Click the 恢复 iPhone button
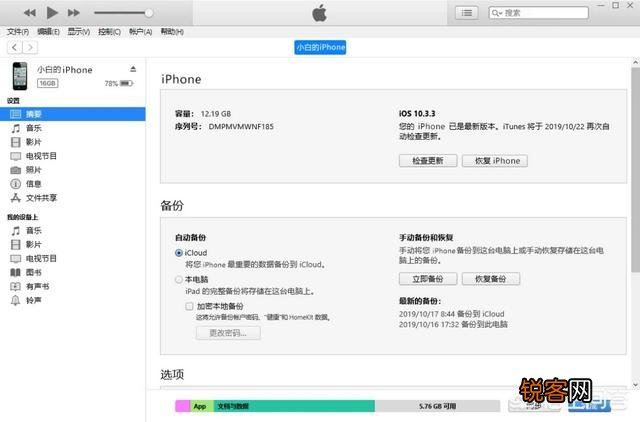Viewport: 640px width, 422px height. (x=495, y=161)
